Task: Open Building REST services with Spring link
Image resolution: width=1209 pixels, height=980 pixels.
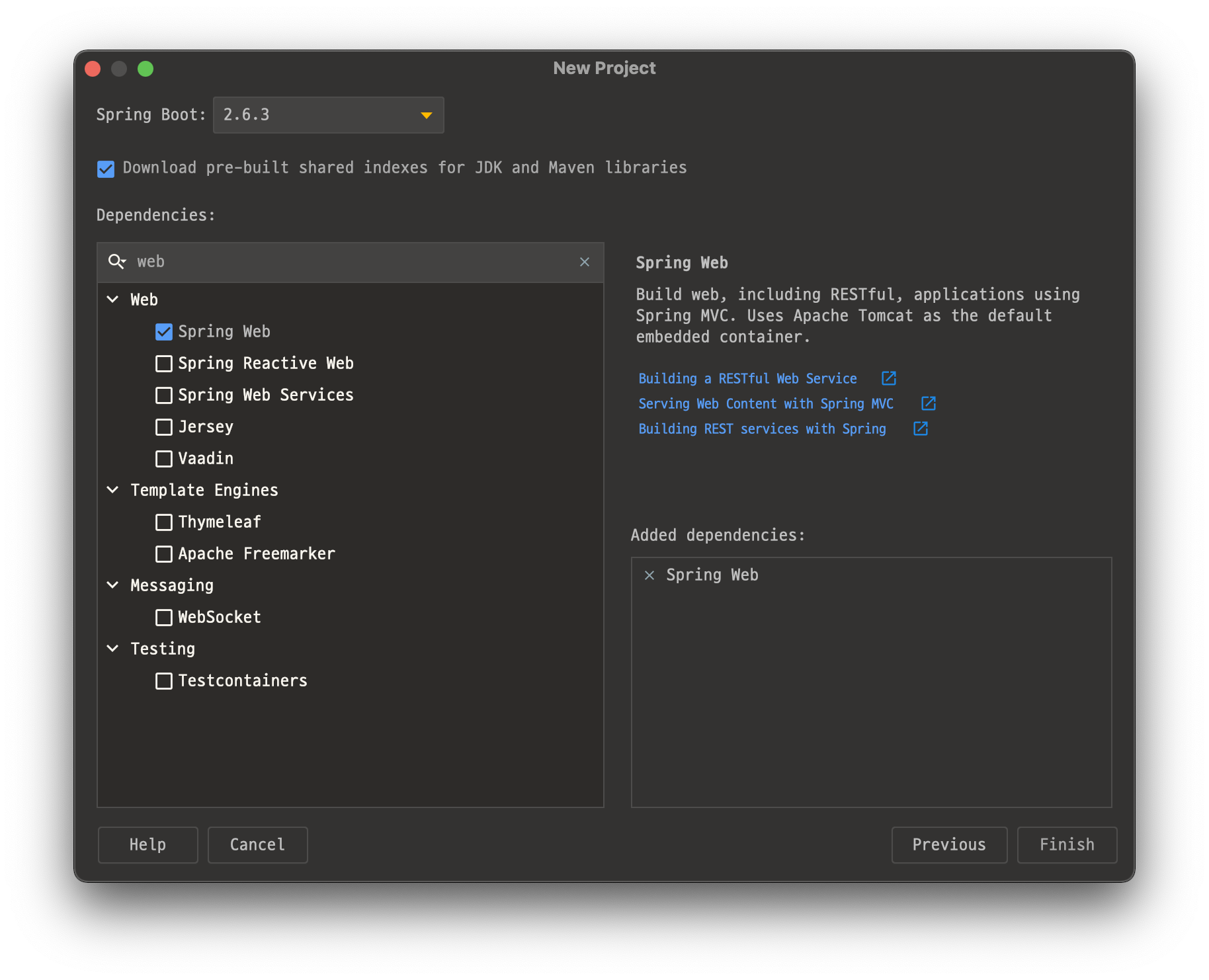Action: (x=762, y=429)
